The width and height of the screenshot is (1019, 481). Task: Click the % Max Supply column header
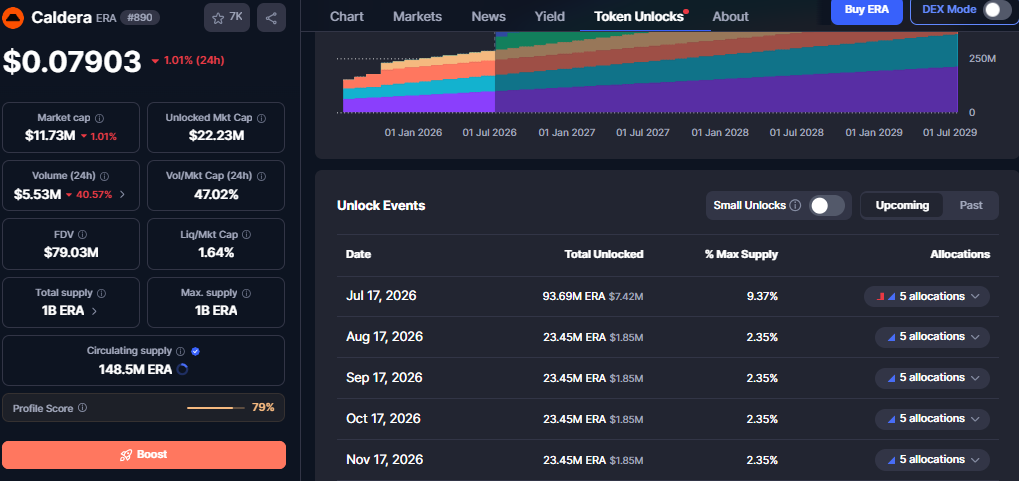tap(742, 254)
